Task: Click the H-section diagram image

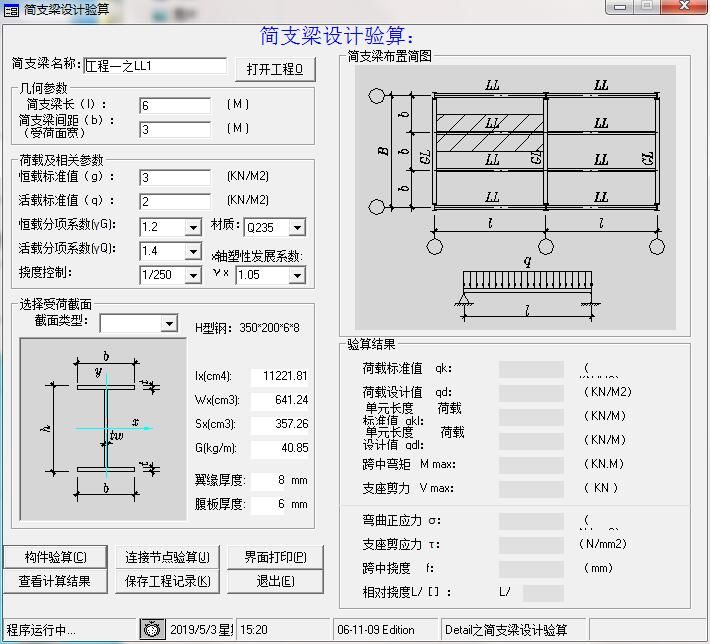Action: click(x=103, y=429)
